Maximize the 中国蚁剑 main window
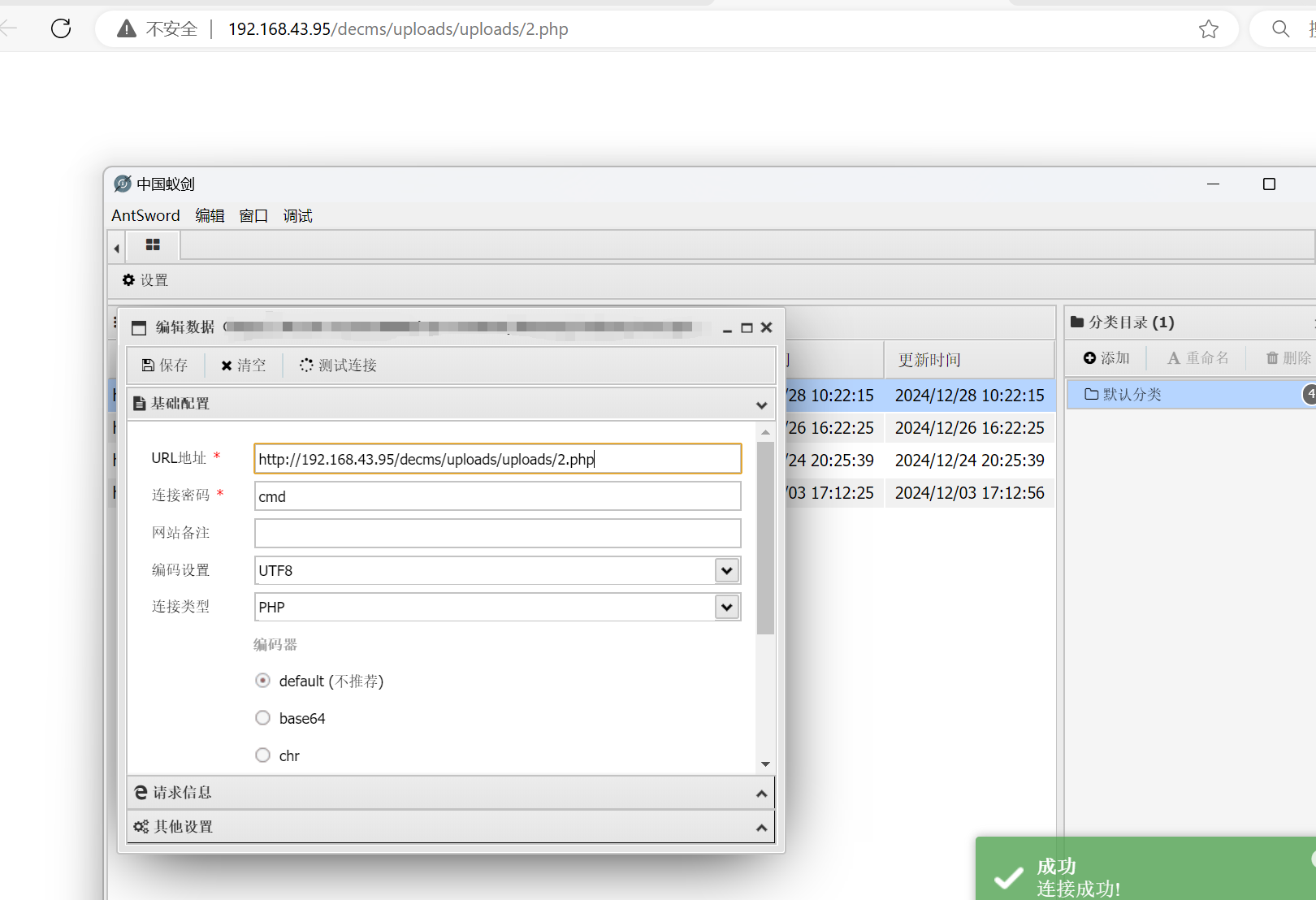 (1269, 184)
